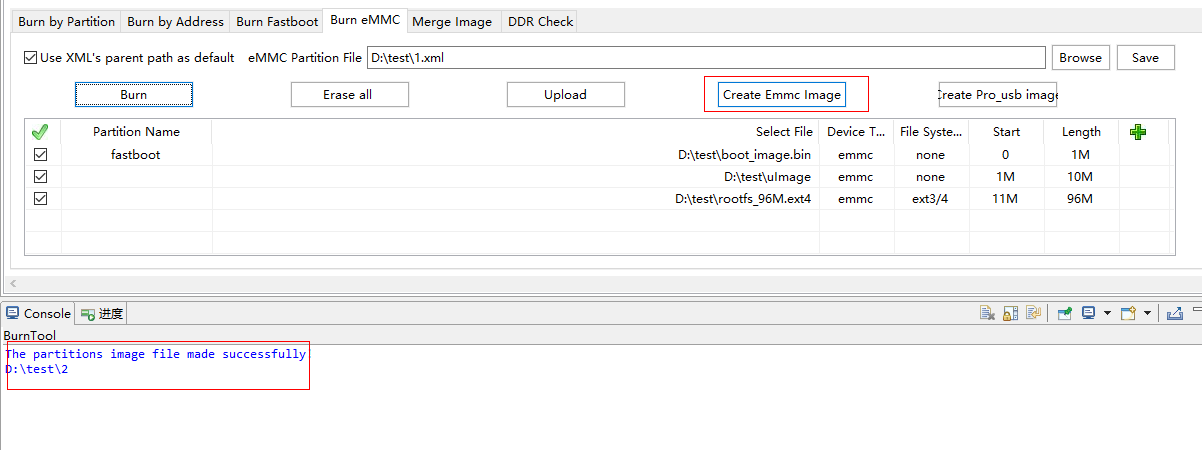Click the Open Console new-window icon

(1128, 314)
